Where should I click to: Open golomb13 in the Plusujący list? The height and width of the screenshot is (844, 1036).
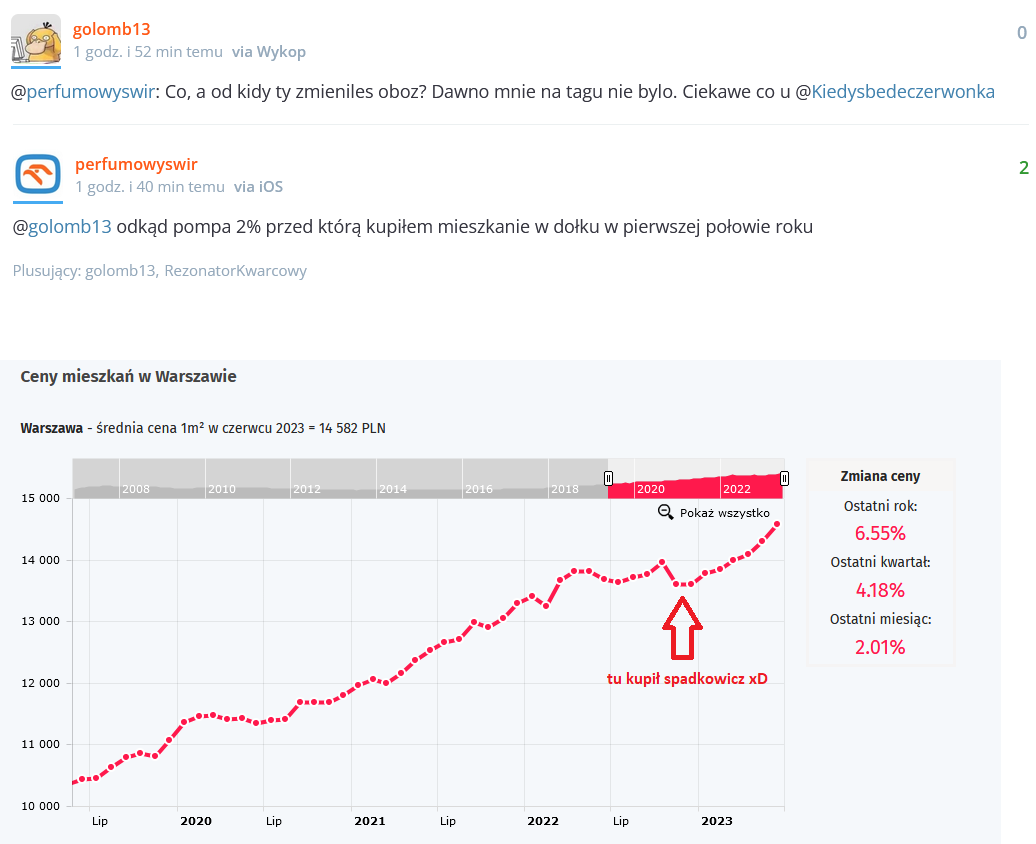[x=120, y=270]
